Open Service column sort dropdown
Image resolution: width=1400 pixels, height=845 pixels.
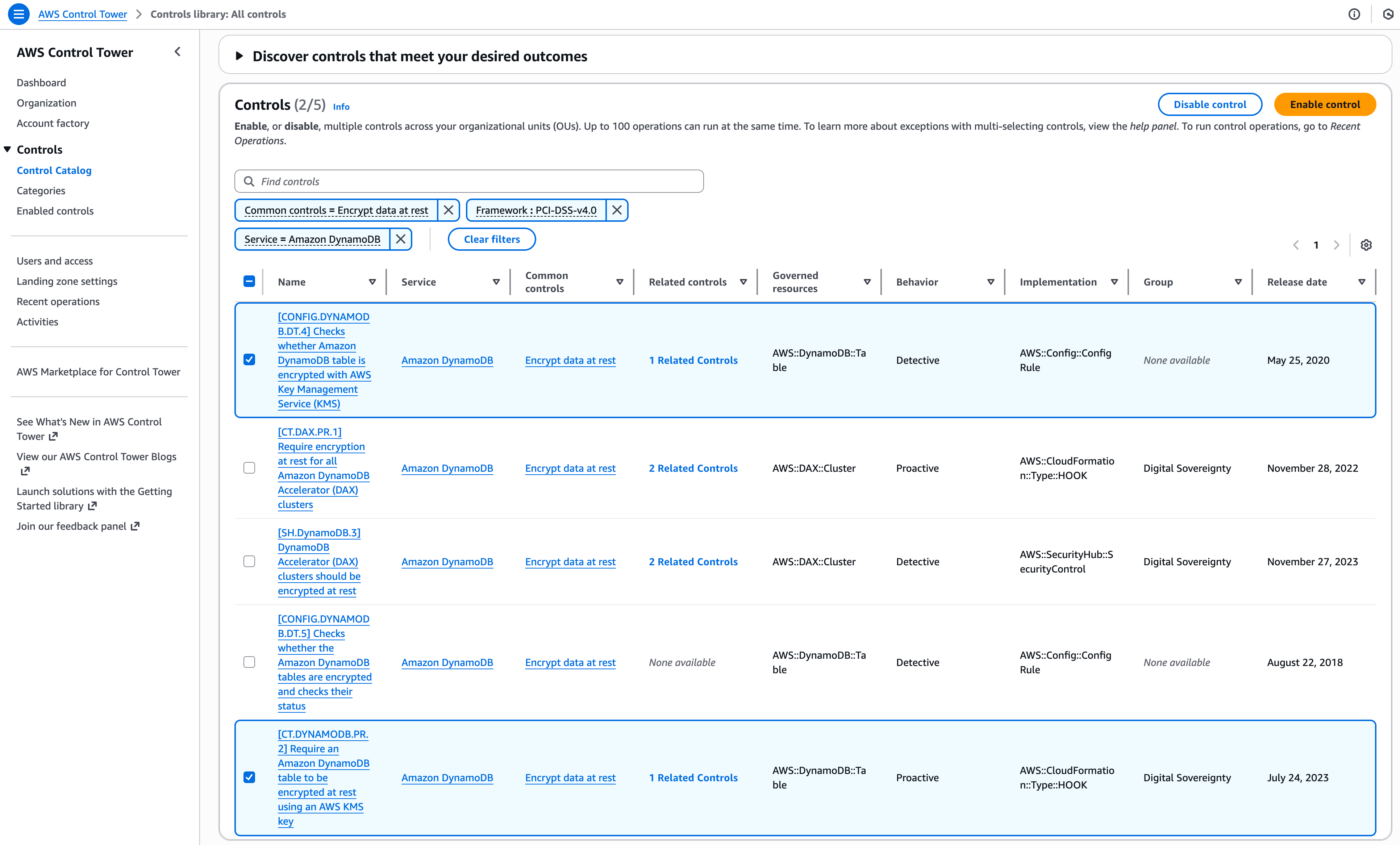coord(496,282)
